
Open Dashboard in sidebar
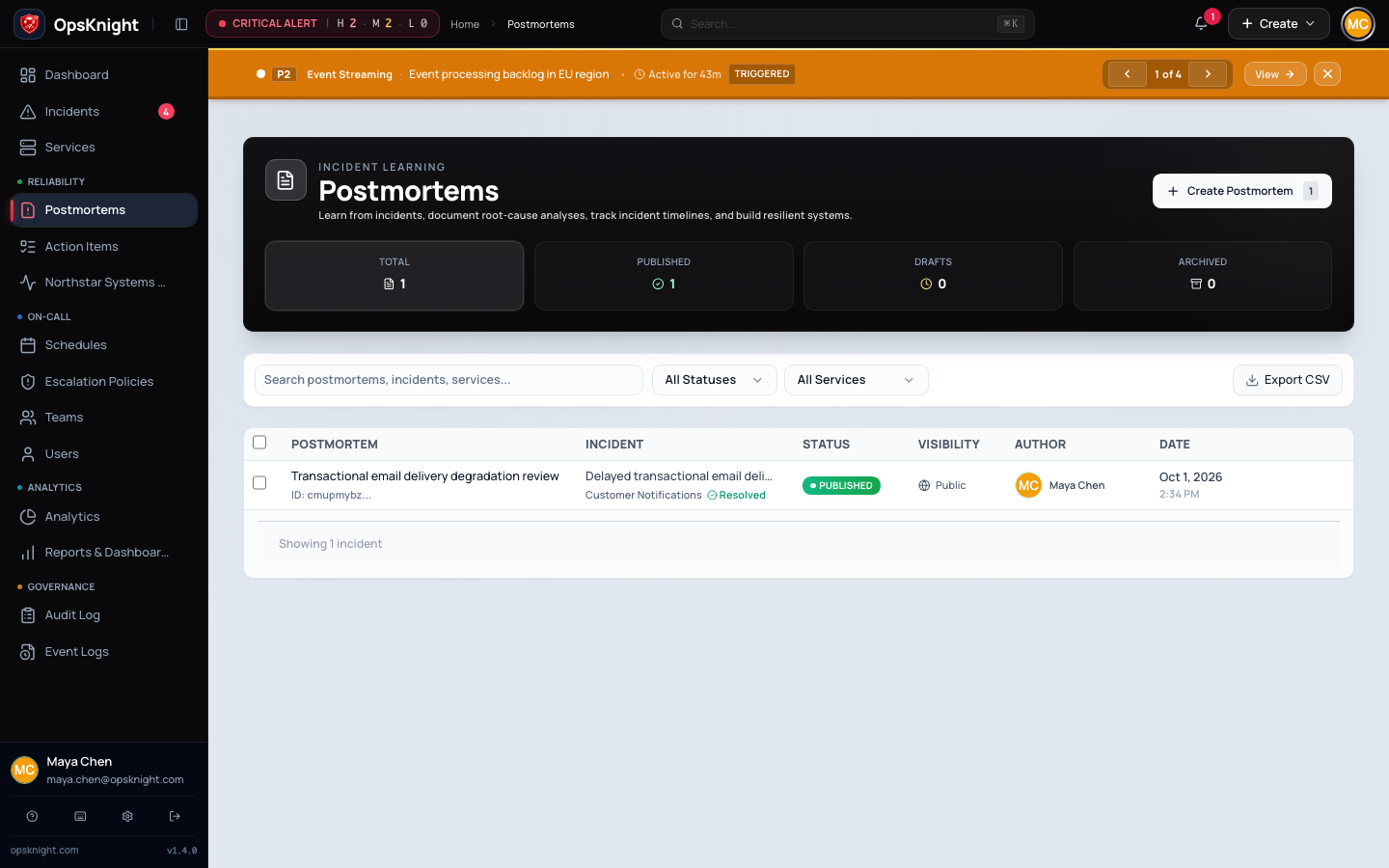coord(104,75)
